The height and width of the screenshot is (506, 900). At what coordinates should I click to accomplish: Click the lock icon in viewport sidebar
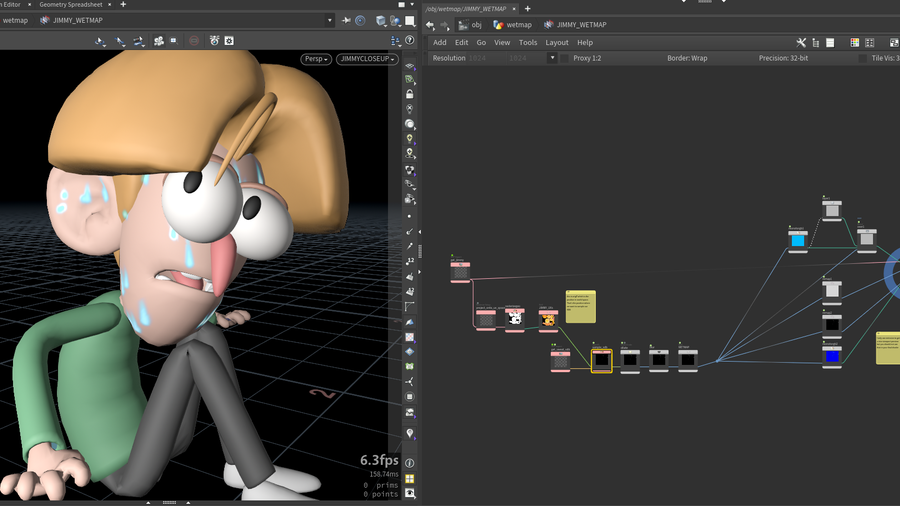[410, 94]
